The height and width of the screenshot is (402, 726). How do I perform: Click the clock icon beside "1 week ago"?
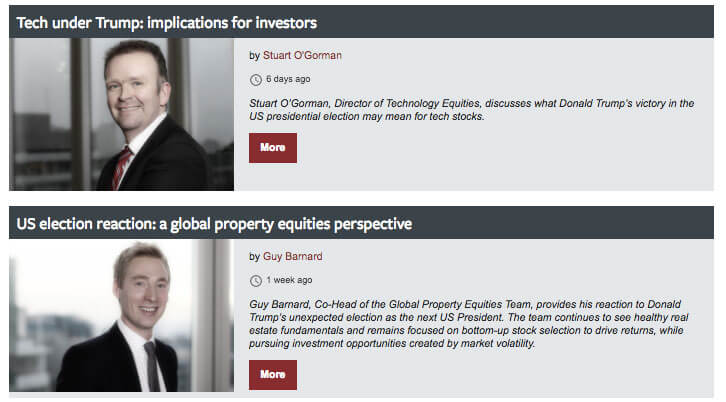click(x=256, y=281)
